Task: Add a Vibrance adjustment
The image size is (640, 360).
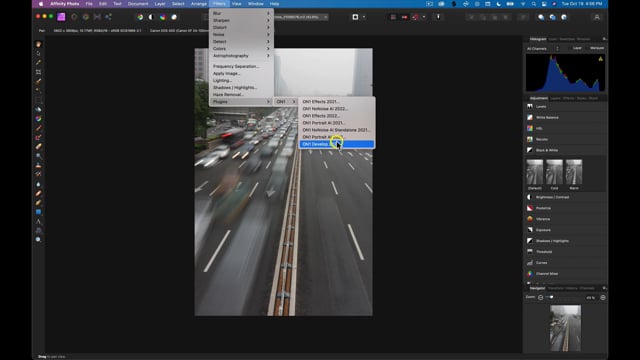Action: (x=566, y=219)
